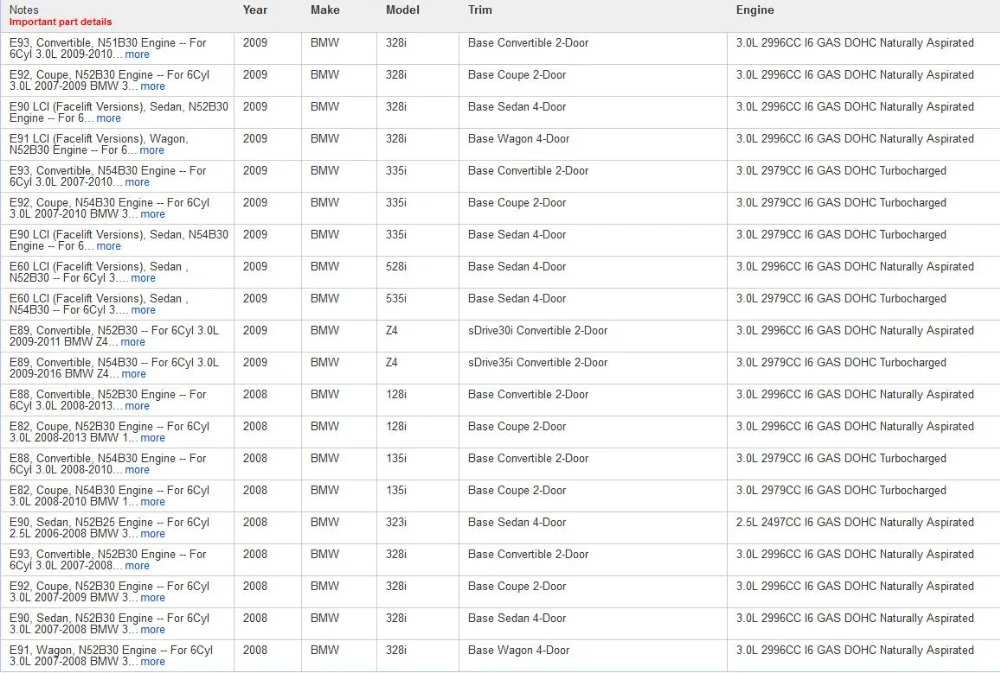
Task: Select "323i" model cell
Action: [x=396, y=522]
